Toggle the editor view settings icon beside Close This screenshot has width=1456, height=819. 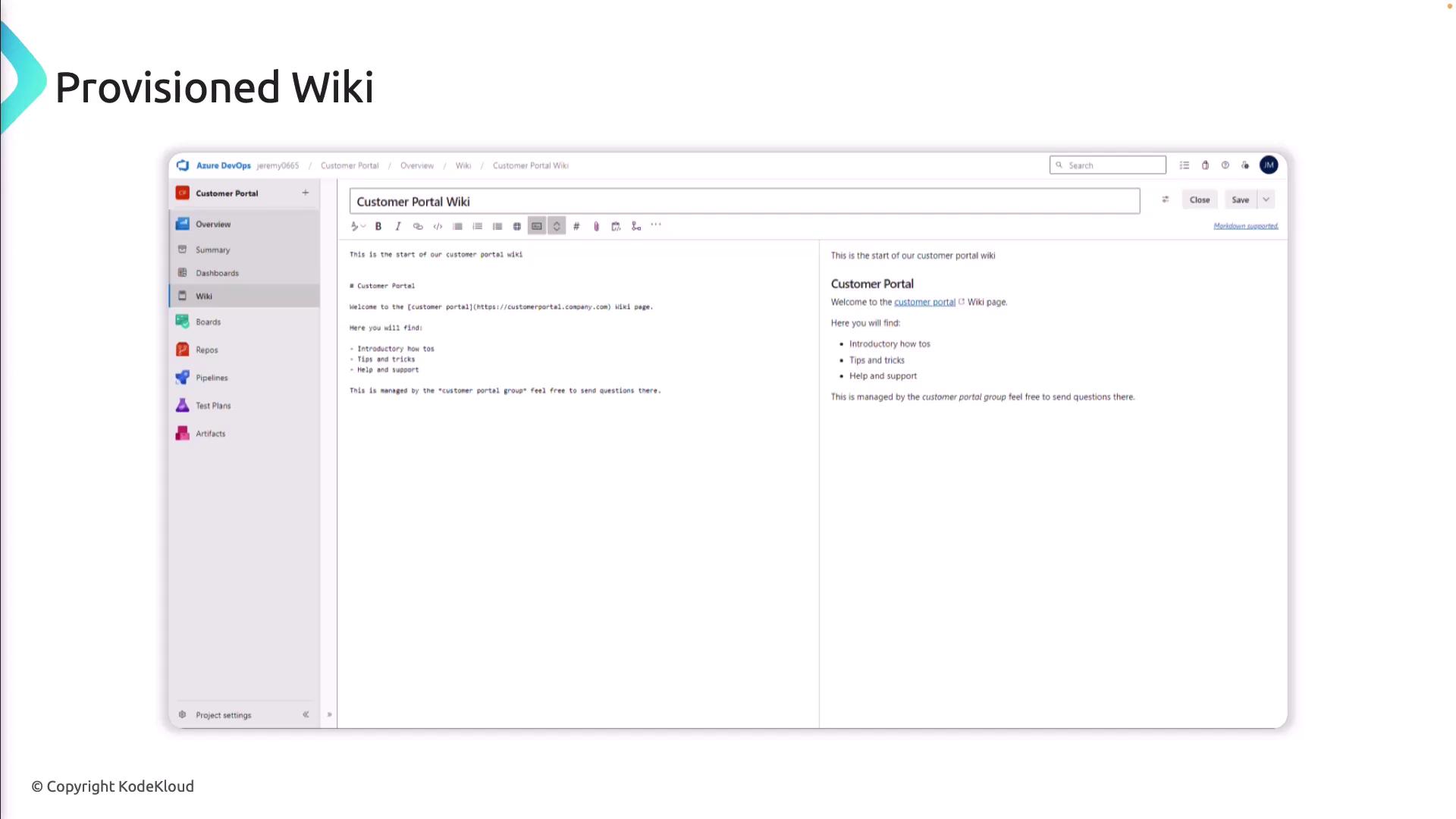(1166, 199)
